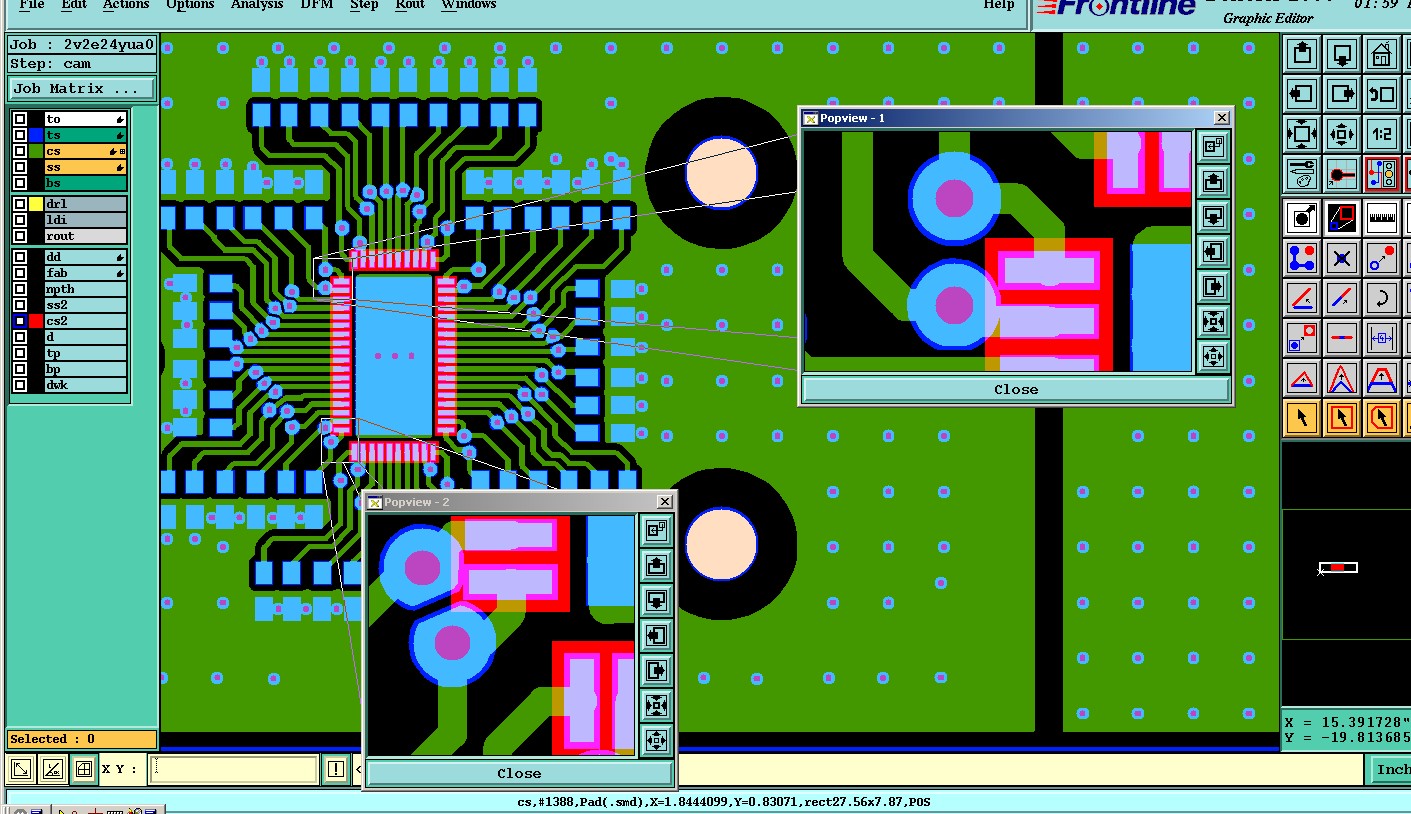Image resolution: width=1411 pixels, height=814 pixels.
Task: Open the Analysis menu
Action: click(257, 5)
